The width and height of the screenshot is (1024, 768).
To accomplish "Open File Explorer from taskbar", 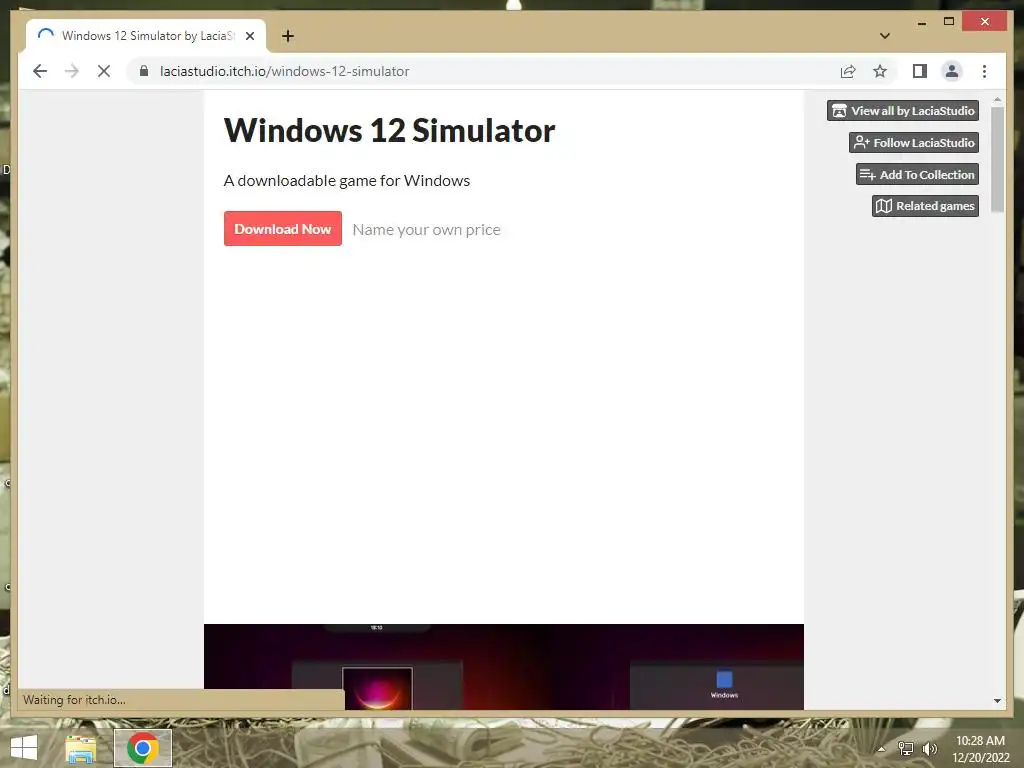I will point(81,748).
